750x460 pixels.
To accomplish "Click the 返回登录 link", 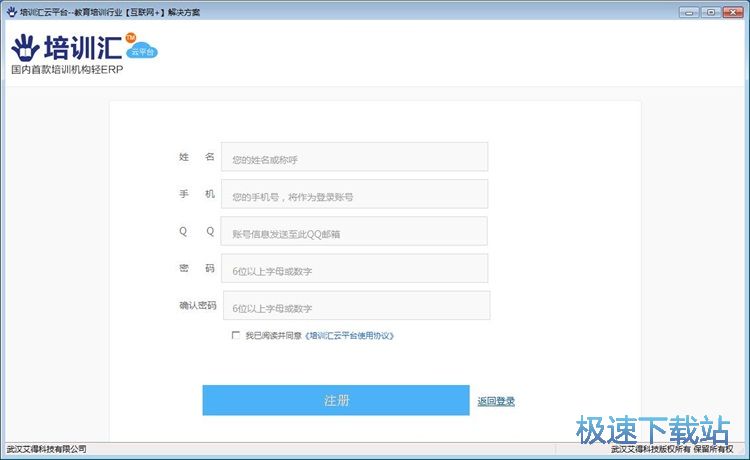I will coord(496,401).
